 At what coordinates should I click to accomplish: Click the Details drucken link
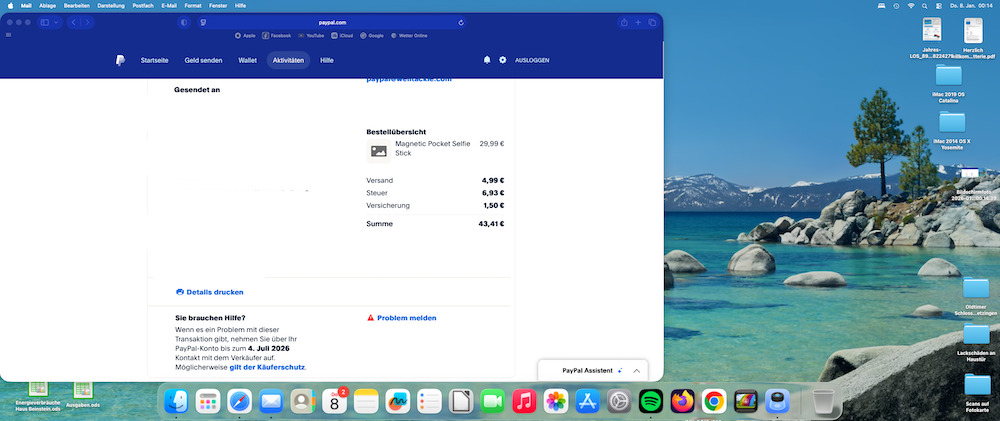pyautogui.click(x=214, y=292)
